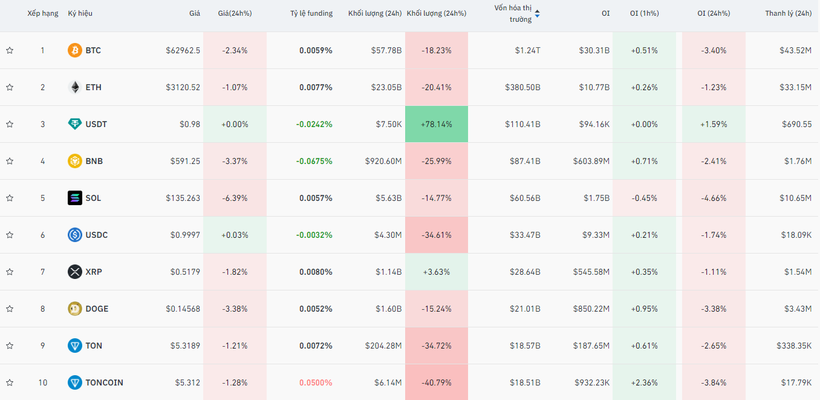Sort by OI column header
This screenshot has height=400, width=820.
click(606, 14)
